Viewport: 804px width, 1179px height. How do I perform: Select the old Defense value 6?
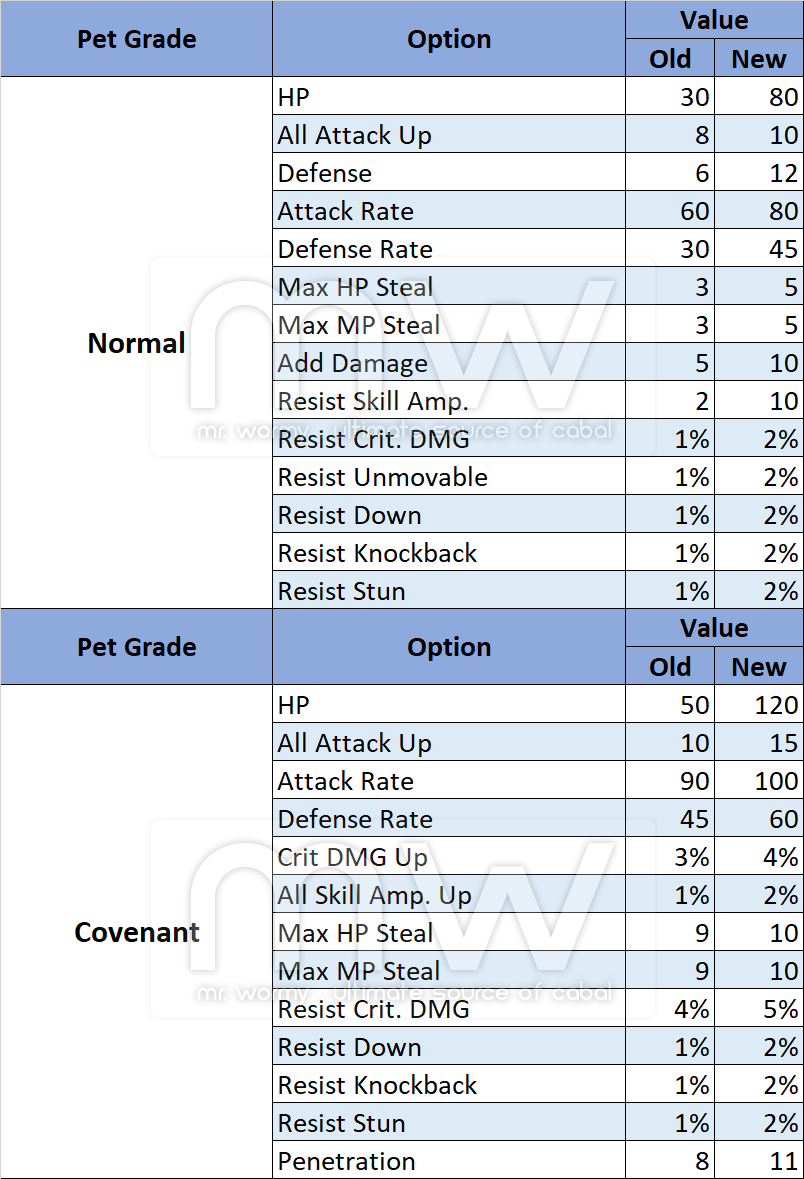coord(670,173)
